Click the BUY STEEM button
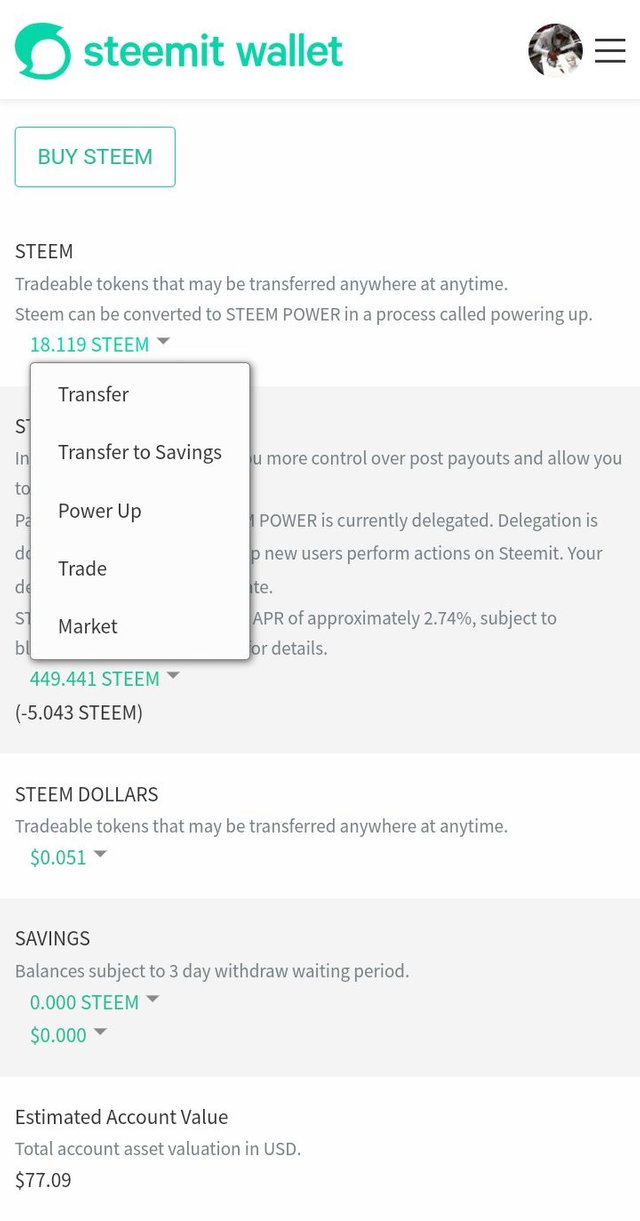This screenshot has width=640, height=1221. tap(95, 157)
